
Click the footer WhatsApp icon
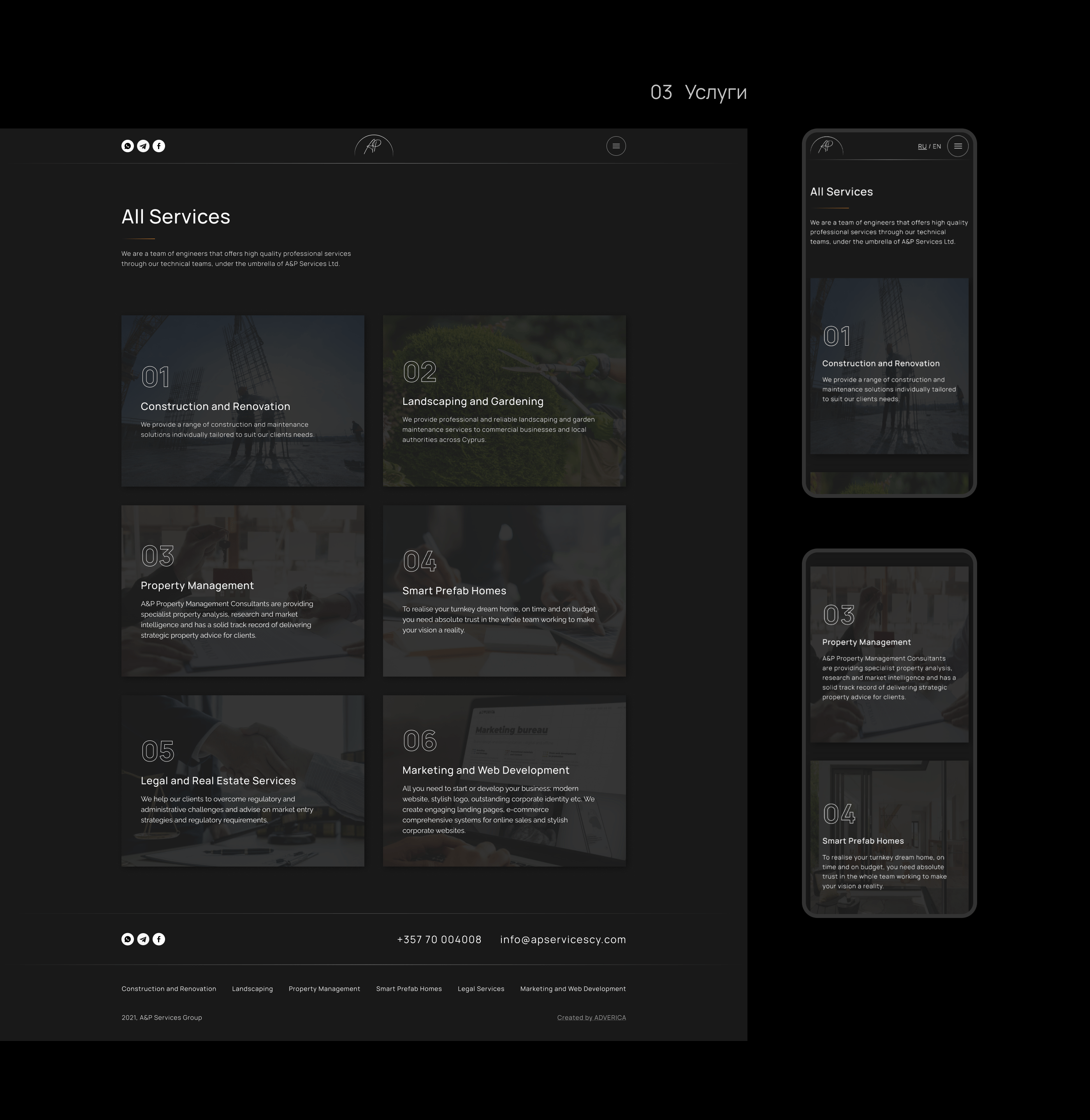pos(128,939)
